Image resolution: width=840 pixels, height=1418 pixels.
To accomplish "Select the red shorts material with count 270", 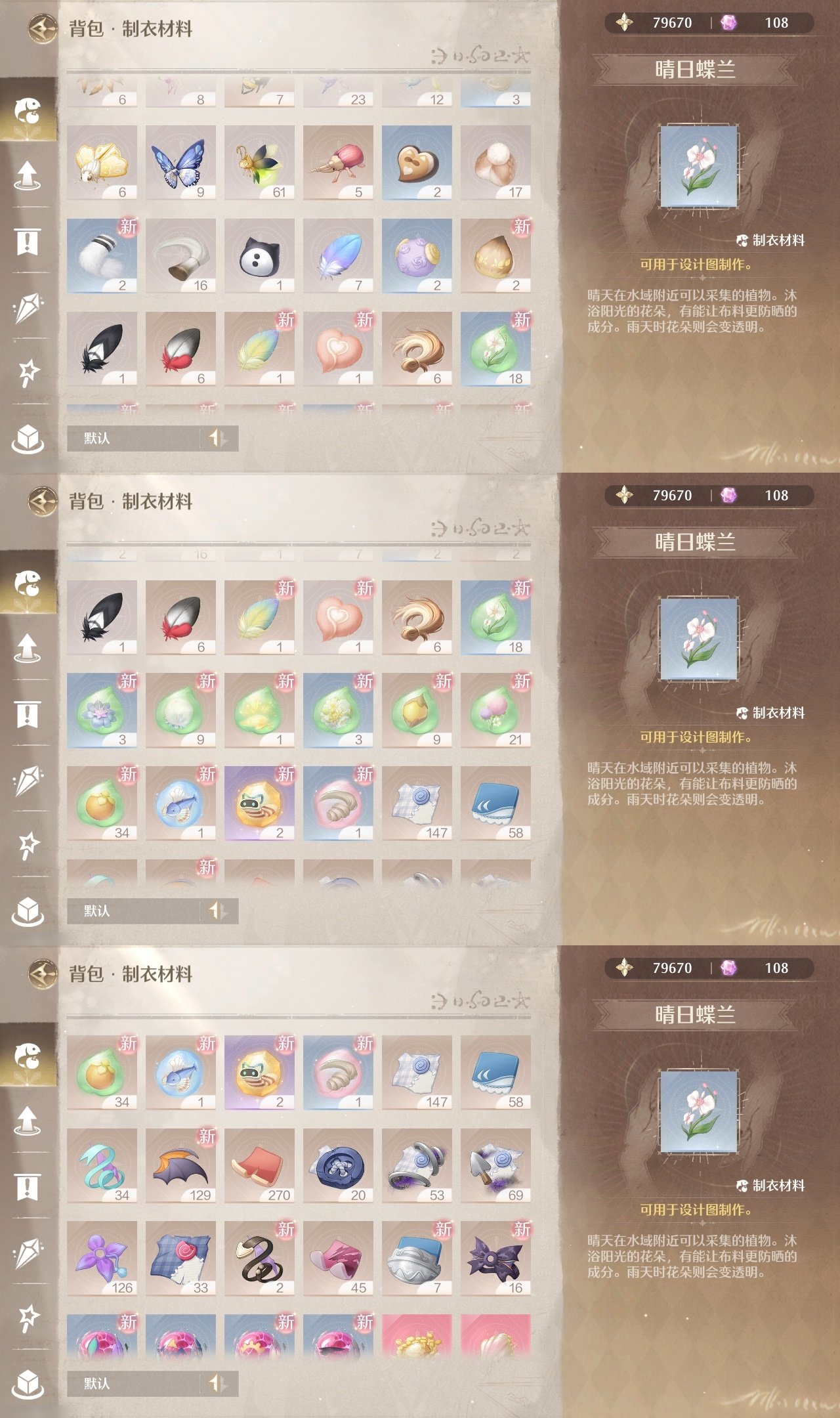I will 259,1166.
